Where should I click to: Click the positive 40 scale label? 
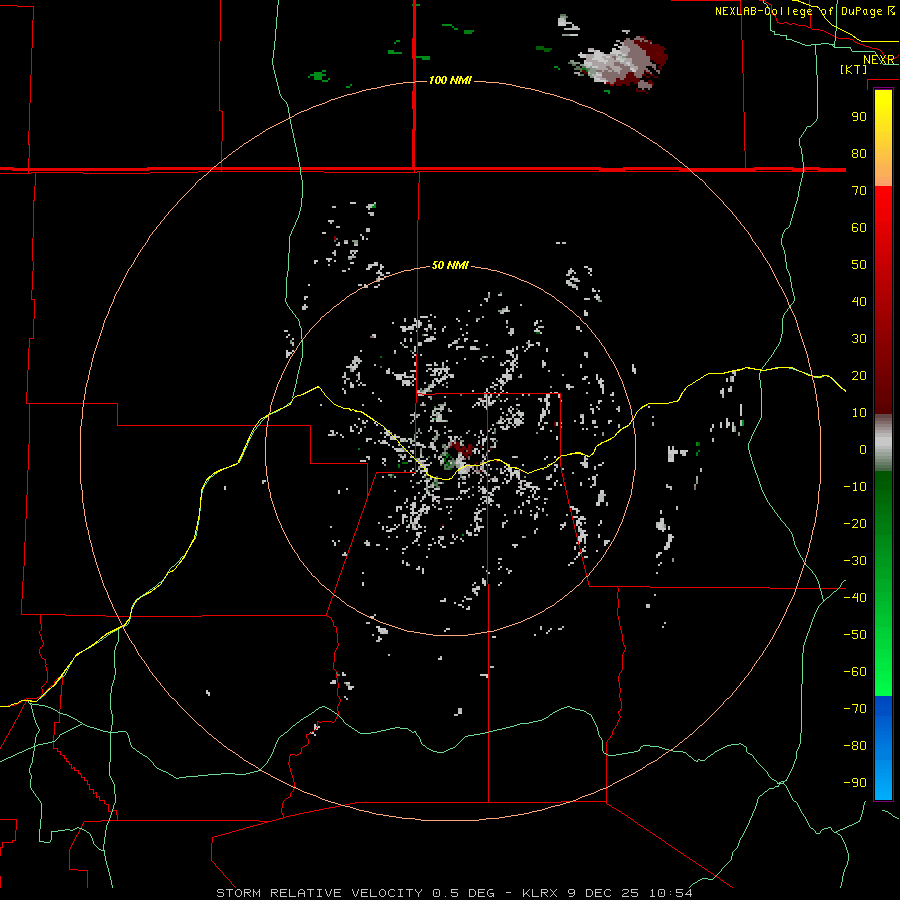[859, 301]
